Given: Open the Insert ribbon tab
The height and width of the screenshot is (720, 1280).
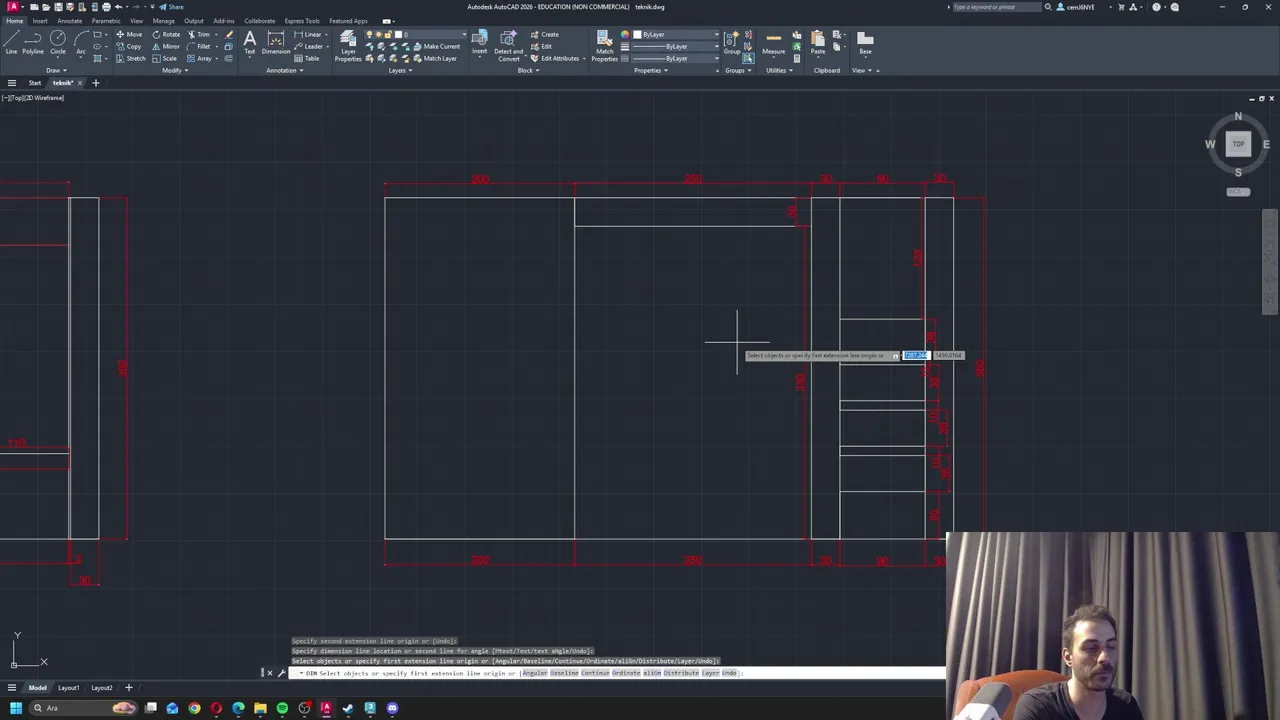Looking at the screenshot, I should tap(40, 21).
